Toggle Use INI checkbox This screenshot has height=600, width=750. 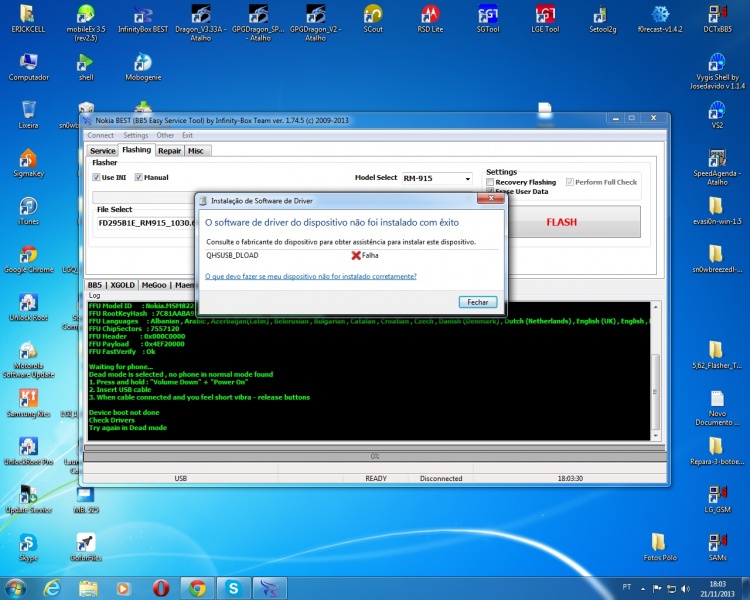tap(96, 178)
